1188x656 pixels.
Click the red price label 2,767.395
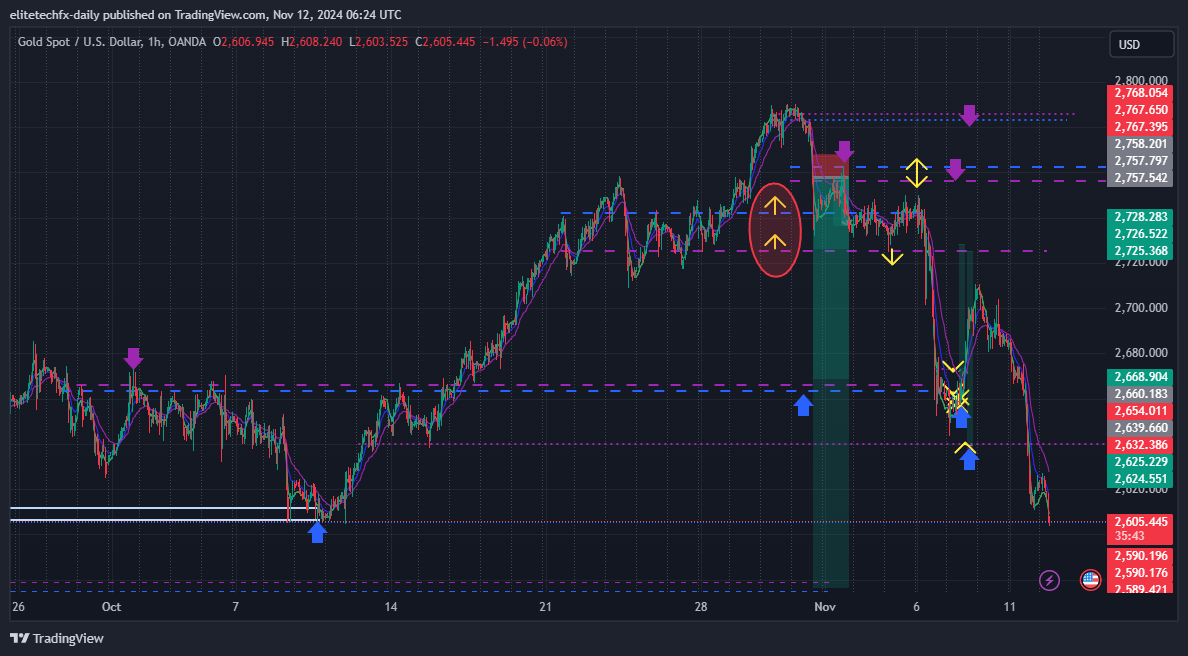coord(1140,127)
